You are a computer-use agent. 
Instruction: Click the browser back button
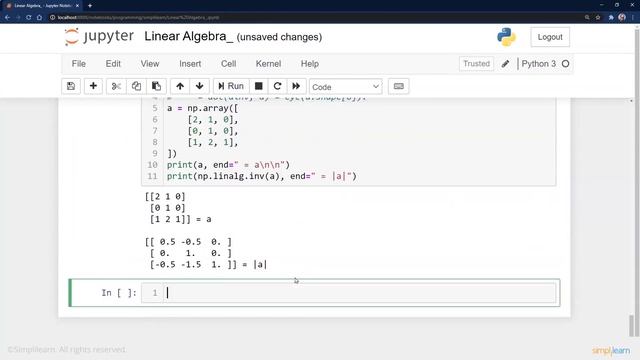pos(7,18)
